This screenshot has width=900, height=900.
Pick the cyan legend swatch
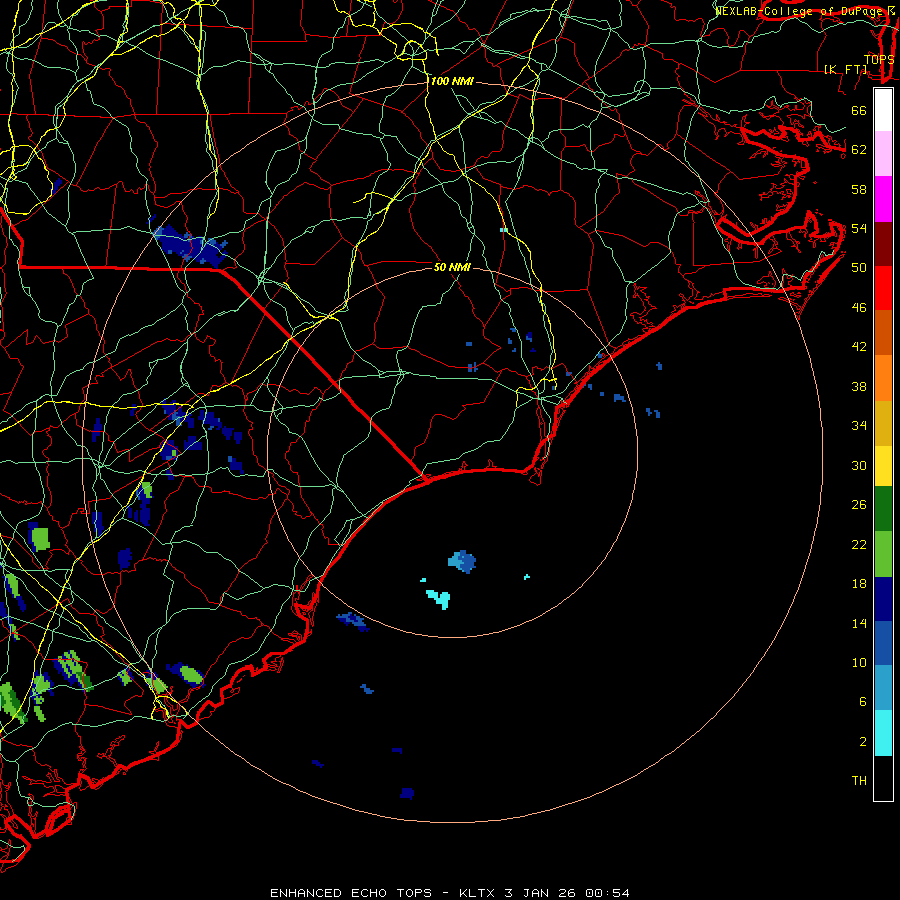pos(883,733)
